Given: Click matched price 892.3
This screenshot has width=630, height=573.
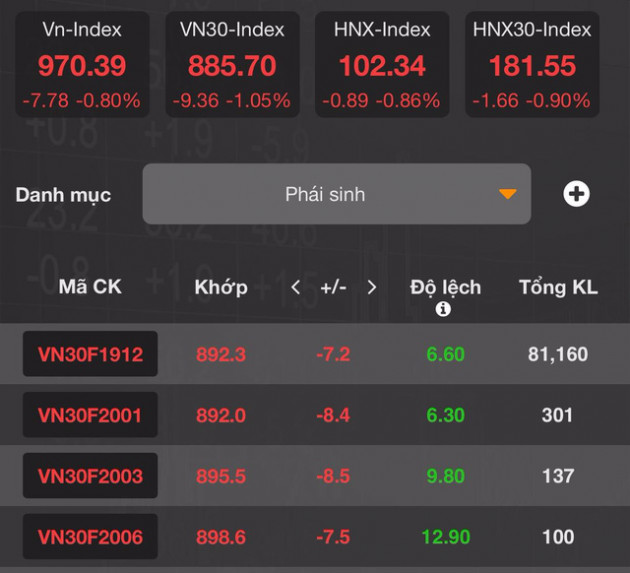Looking at the screenshot, I should click(x=221, y=354).
